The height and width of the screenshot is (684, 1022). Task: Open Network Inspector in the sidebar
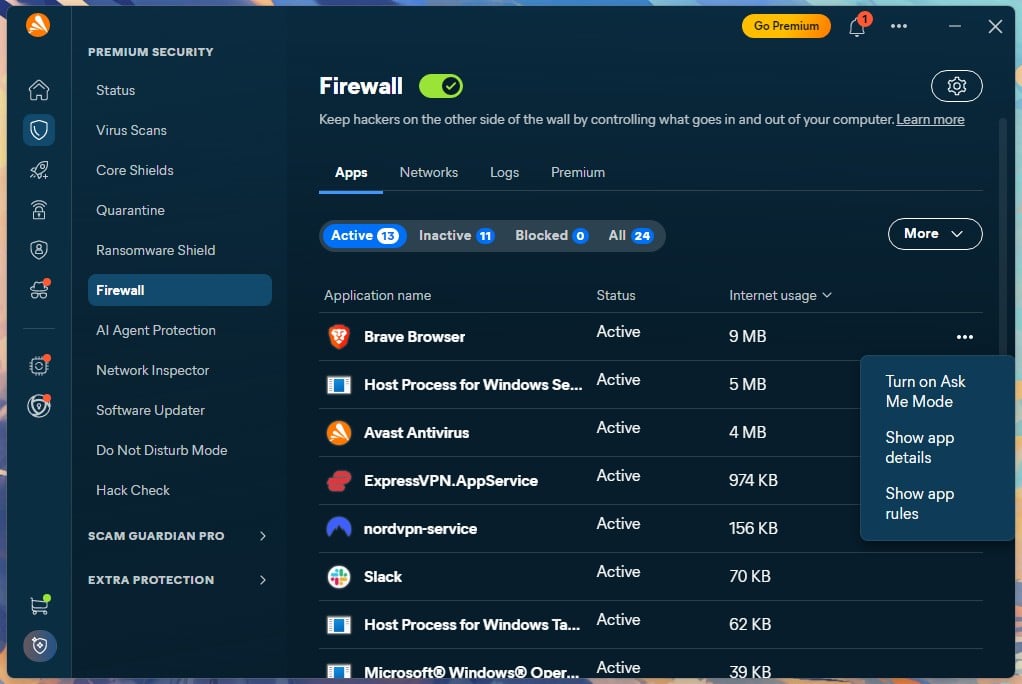point(153,370)
